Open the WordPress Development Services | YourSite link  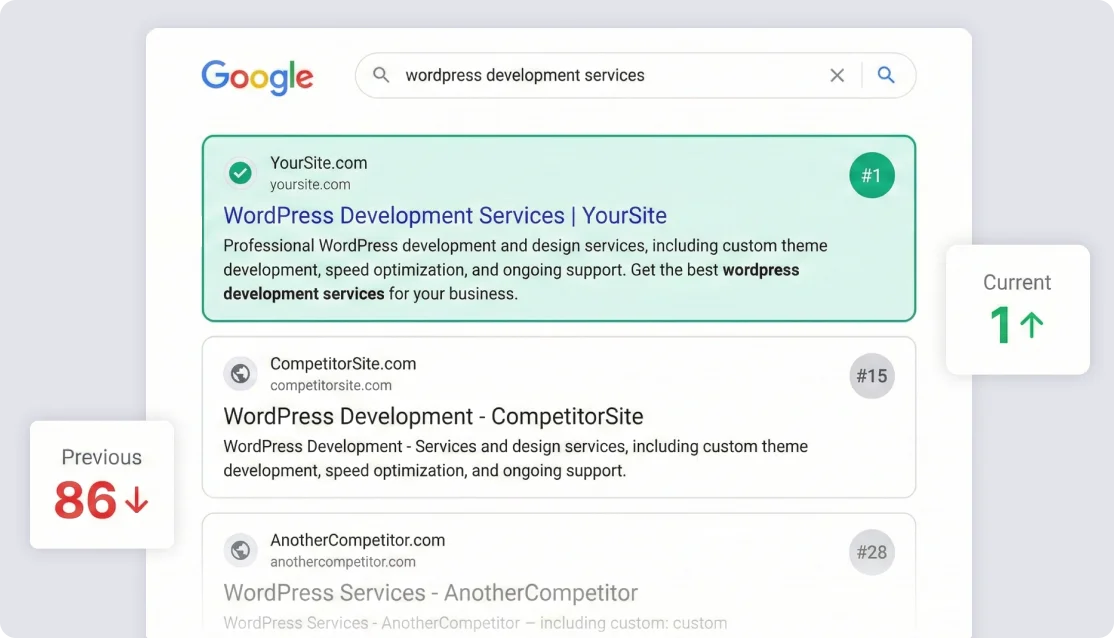(445, 215)
